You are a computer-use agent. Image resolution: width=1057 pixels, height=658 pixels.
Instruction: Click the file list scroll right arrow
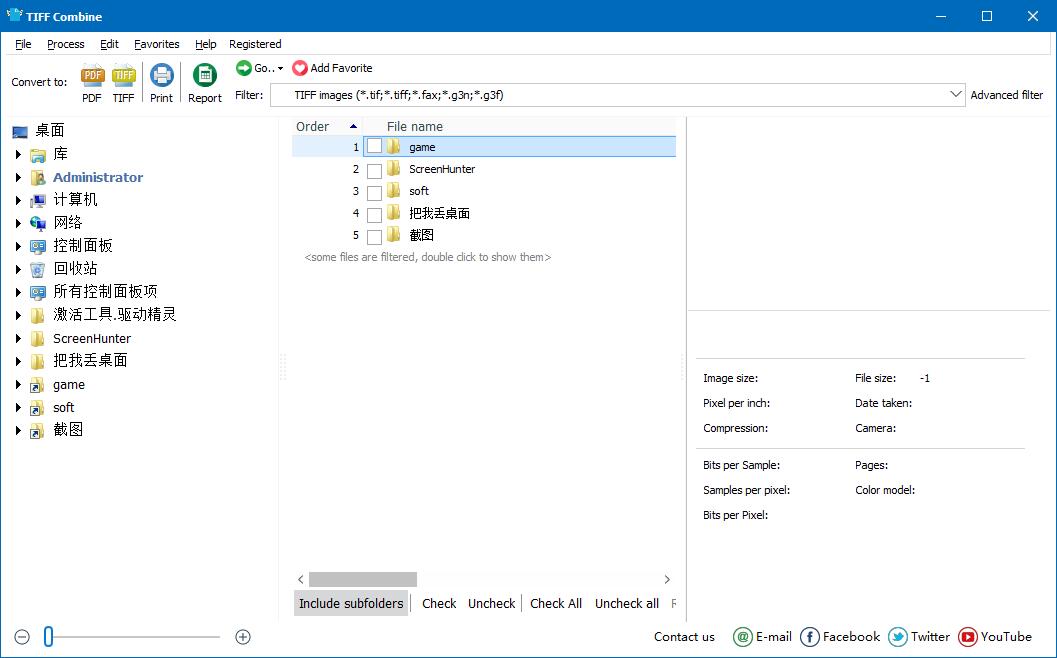tap(667, 579)
